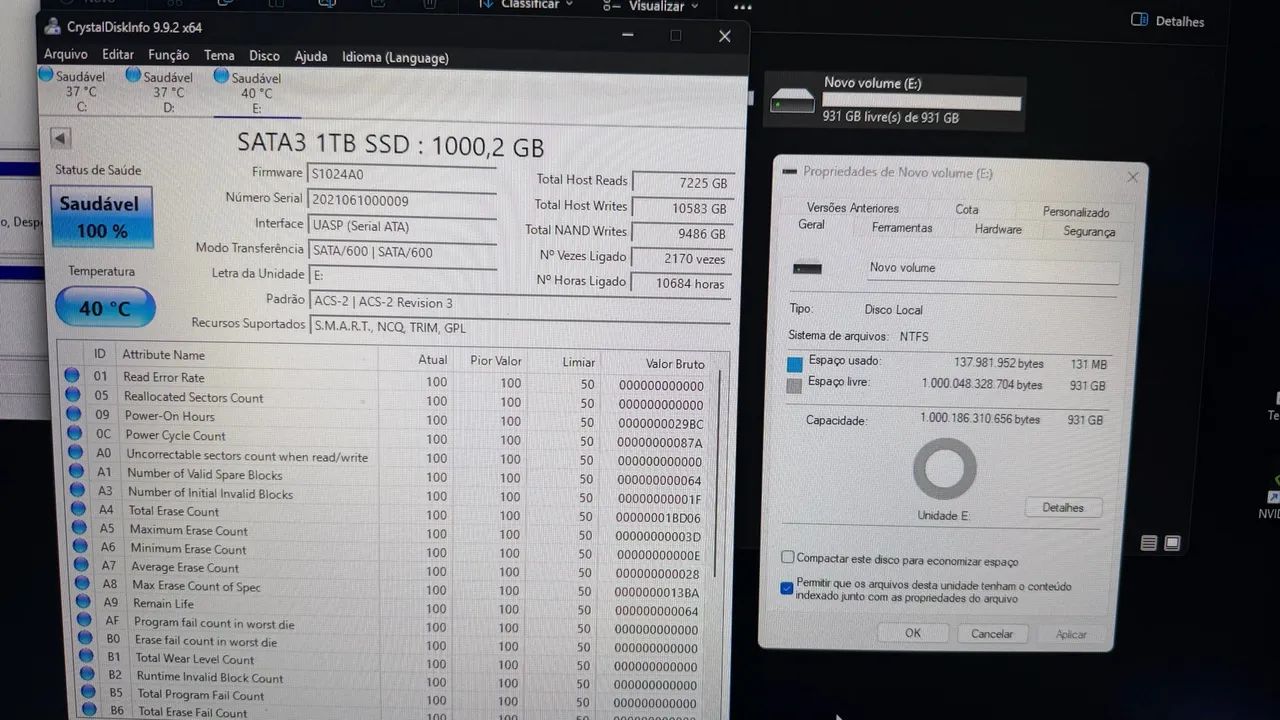Click the CrystalDiskInfo title bar icon
This screenshot has width=1280, height=720.
(52, 26)
